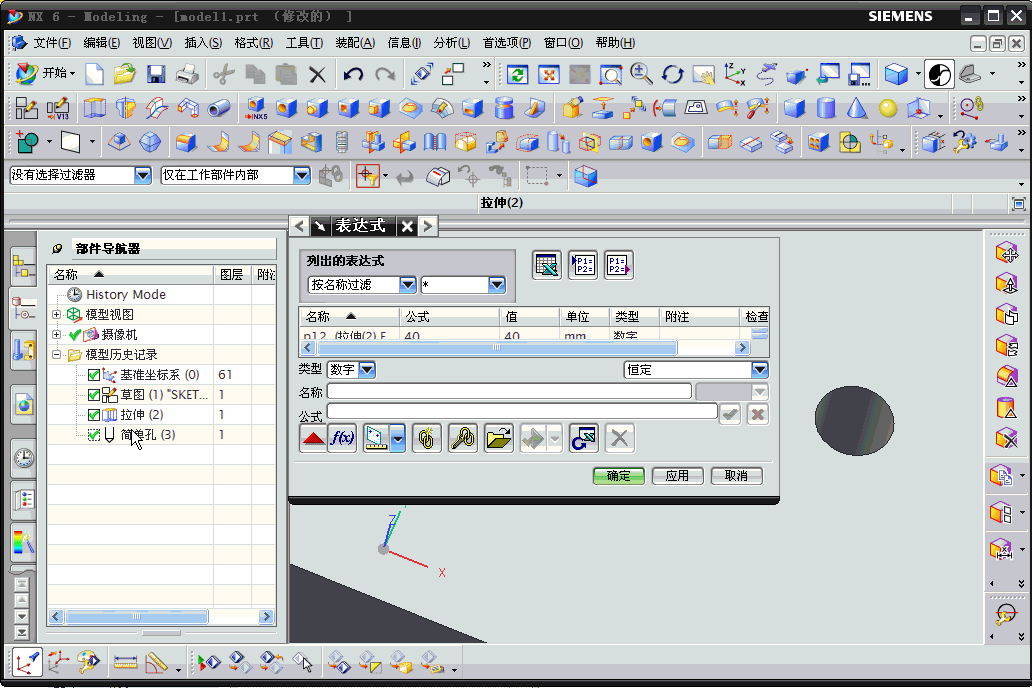Click the Fit view icon
Image resolution: width=1032 pixels, height=688 pixels.
click(x=548, y=74)
